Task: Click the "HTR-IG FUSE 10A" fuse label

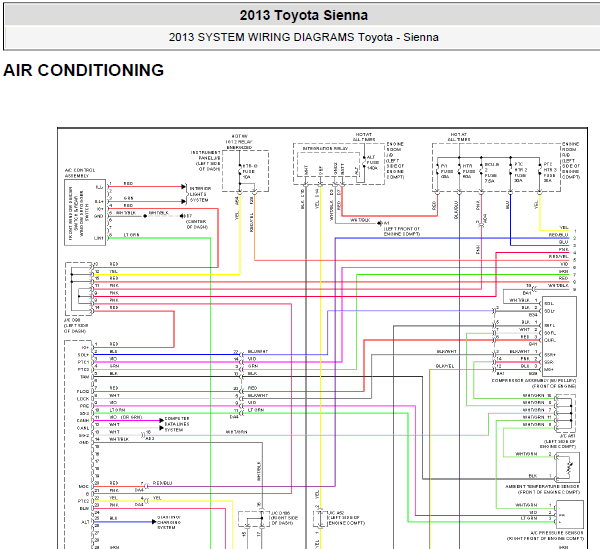Action: [250, 171]
